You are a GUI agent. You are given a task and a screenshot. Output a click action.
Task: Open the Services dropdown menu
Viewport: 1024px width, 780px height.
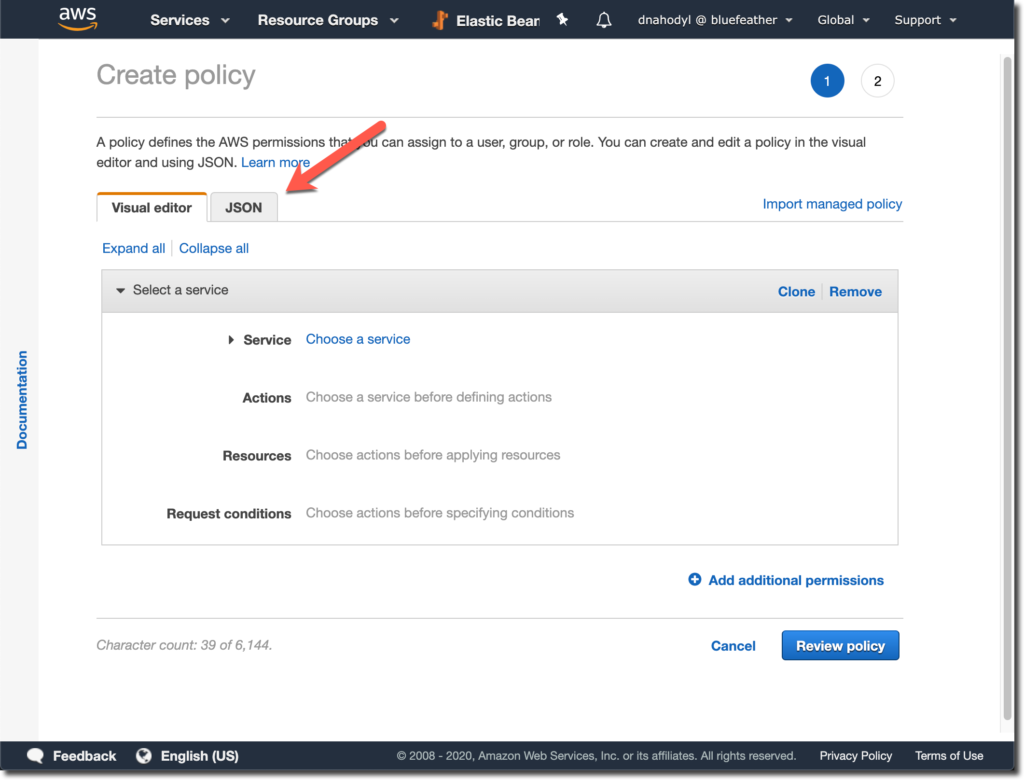click(x=190, y=20)
